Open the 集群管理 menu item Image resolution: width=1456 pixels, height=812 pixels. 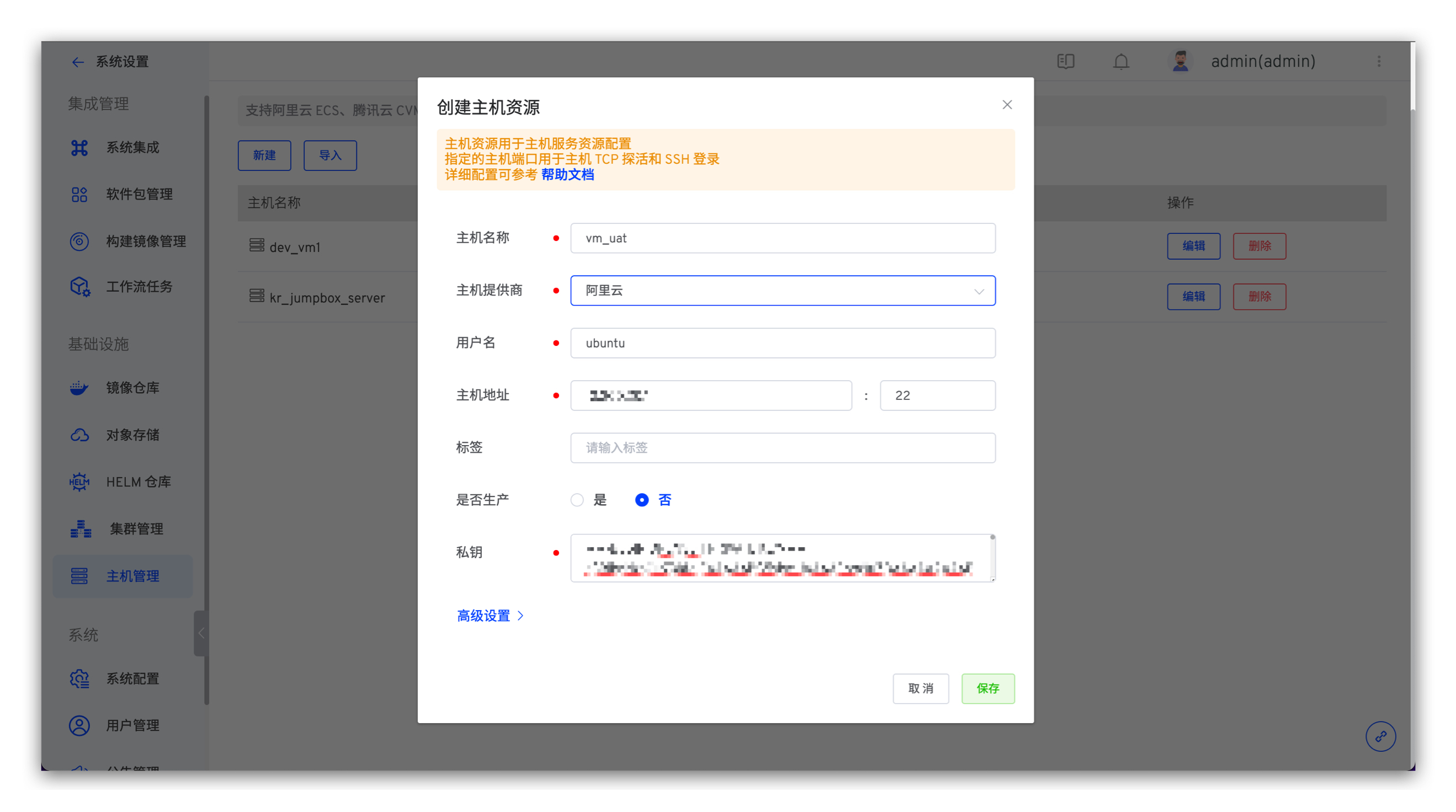136,529
